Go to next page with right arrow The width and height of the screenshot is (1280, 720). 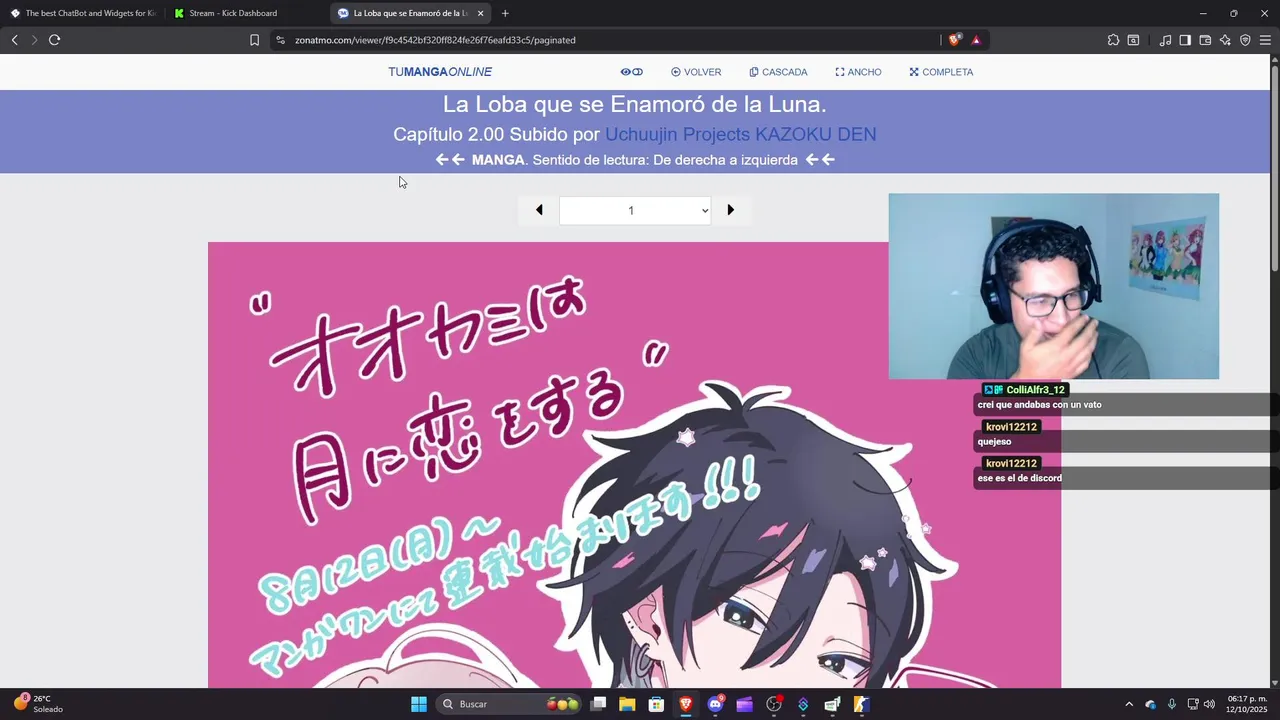(x=730, y=210)
